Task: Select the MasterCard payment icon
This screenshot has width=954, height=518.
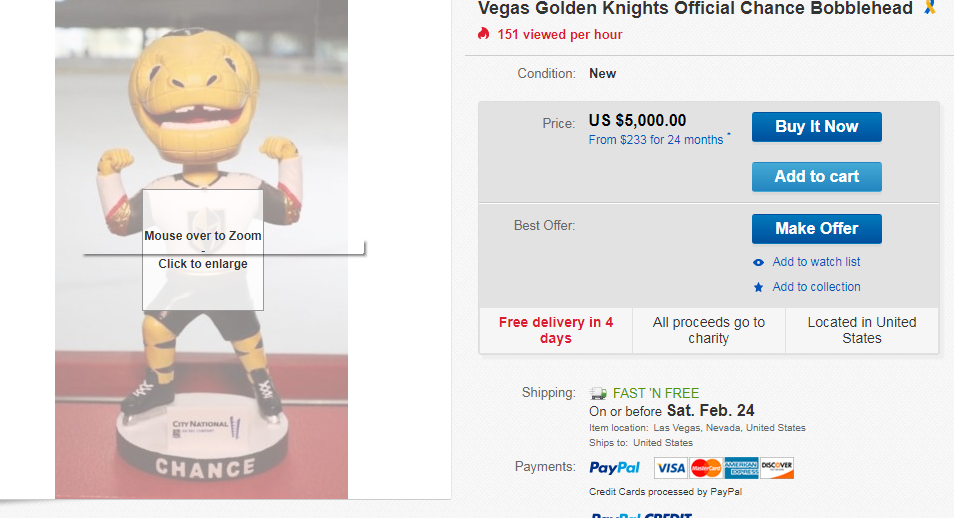Action: click(706, 468)
